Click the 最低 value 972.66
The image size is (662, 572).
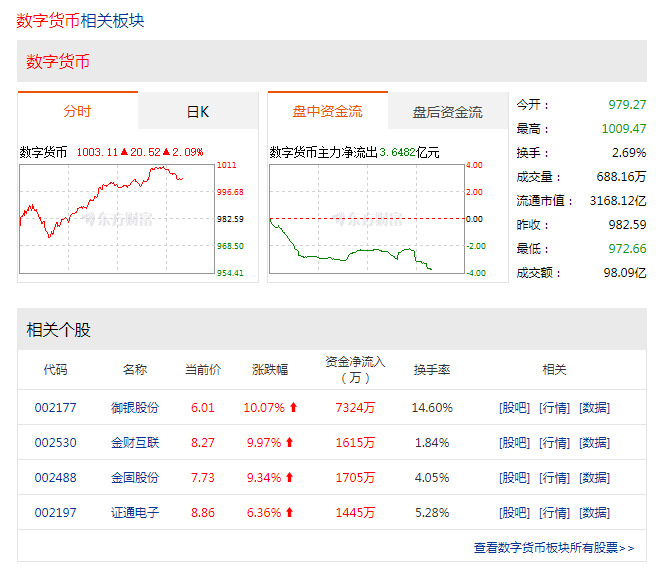tap(627, 249)
